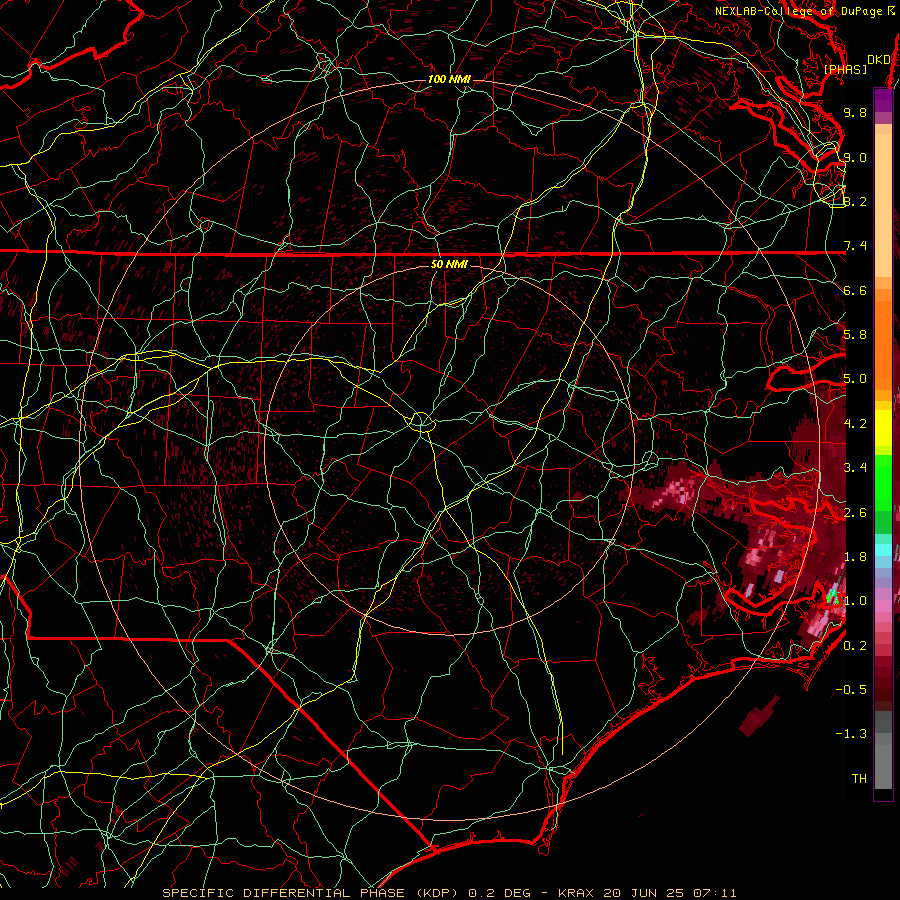Viewport: 900px width, 900px height.
Task: Click the 9.0 value on the color scale
Action: [855, 157]
